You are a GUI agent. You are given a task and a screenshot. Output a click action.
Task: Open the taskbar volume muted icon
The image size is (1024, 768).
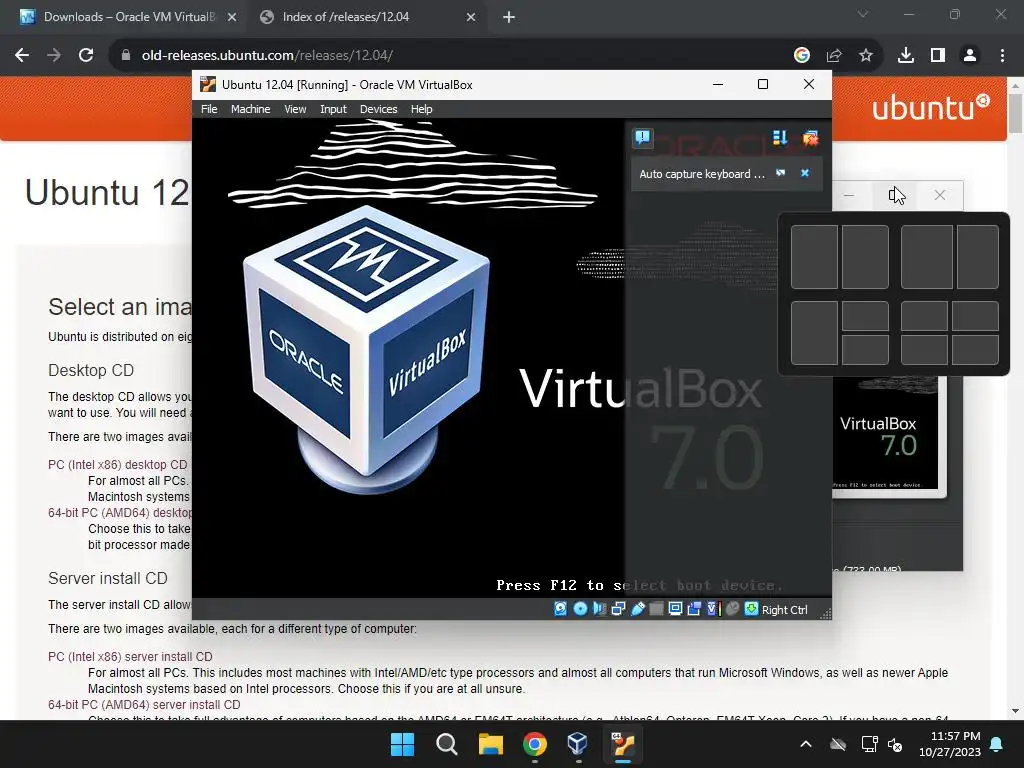pos(895,744)
